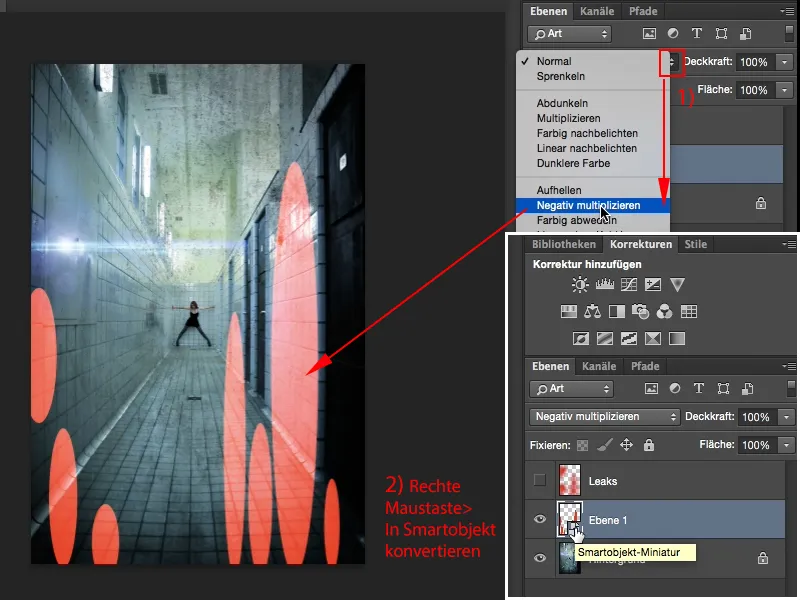Open the Negativ multiplizieren blend mode dropdown
Viewport: 800px width, 600px height.
[x=674, y=415]
